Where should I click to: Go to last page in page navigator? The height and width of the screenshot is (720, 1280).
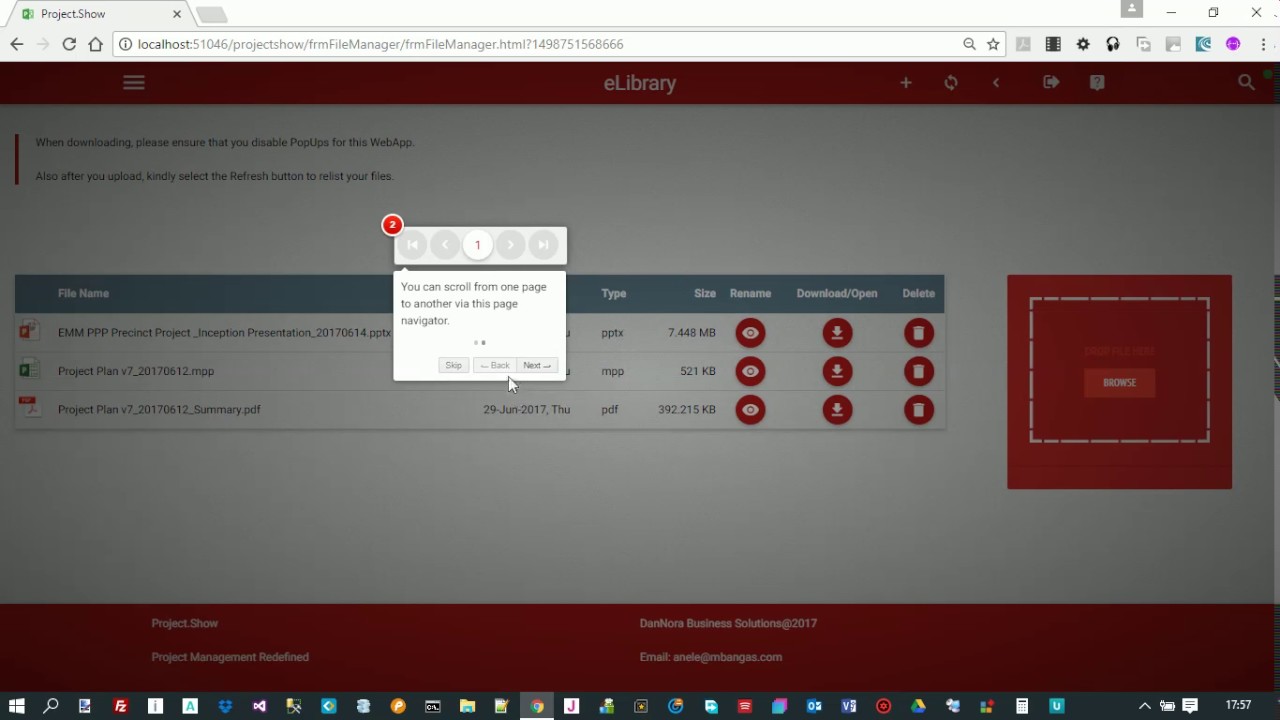pyautogui.click(x=543, y=245)
